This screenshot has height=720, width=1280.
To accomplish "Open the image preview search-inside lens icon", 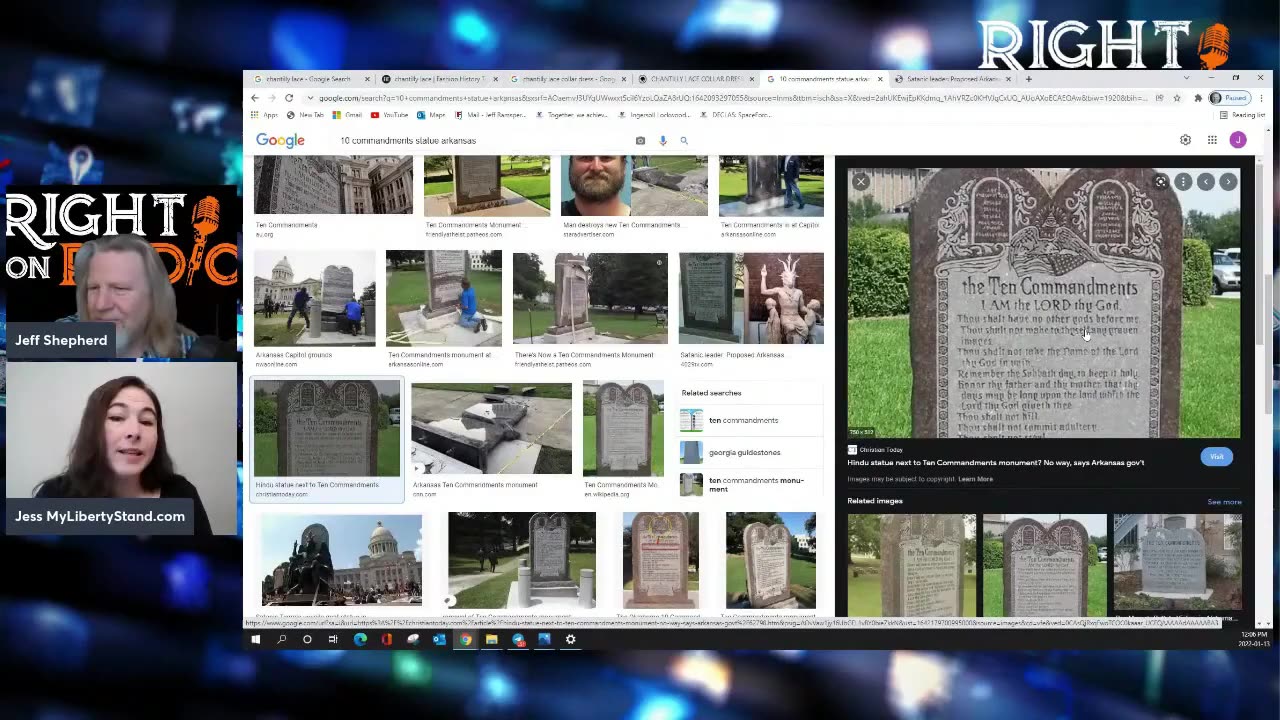I will coord(1160,182).
